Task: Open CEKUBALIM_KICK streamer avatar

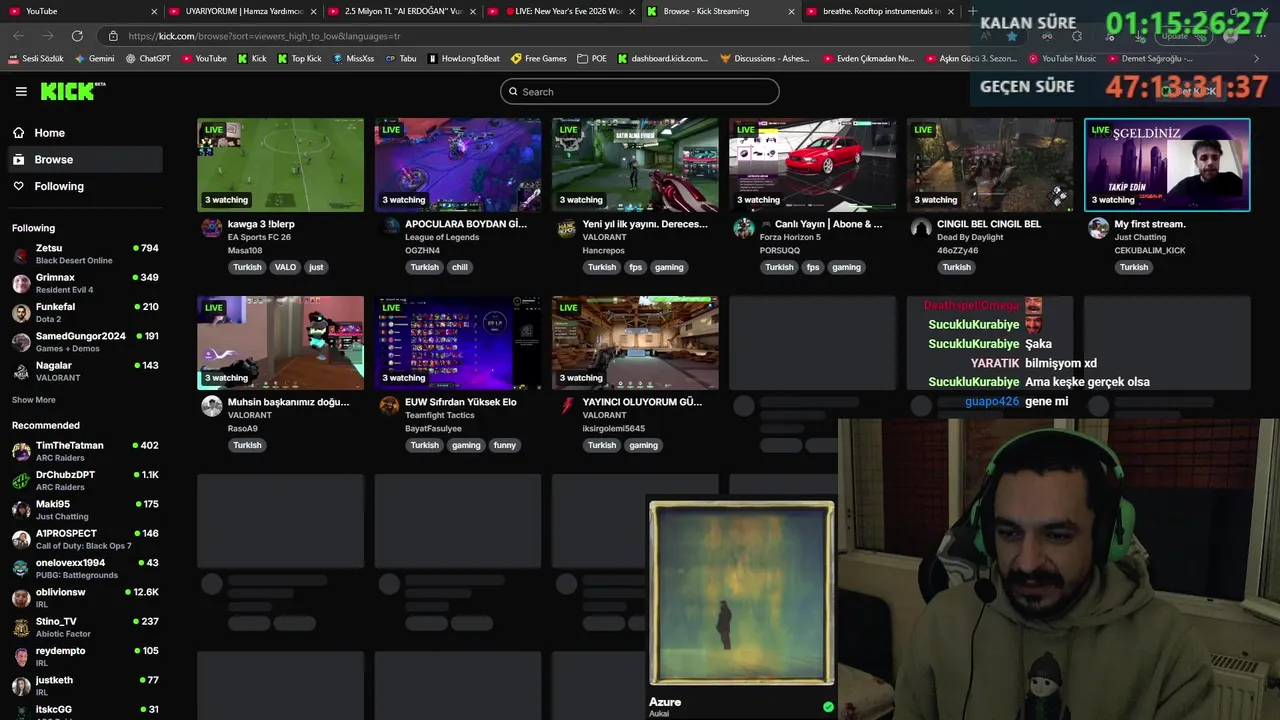Action: click(x=1098, y=228)
